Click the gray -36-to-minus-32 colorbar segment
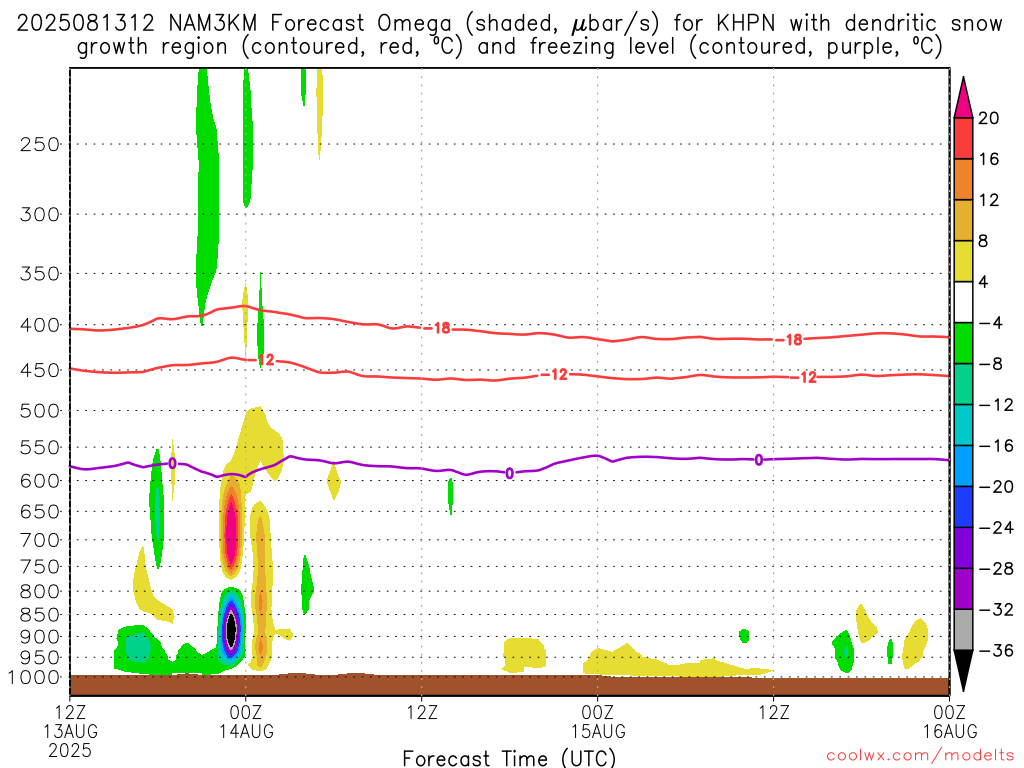The image size is (1024, 768). pos(963,630)
